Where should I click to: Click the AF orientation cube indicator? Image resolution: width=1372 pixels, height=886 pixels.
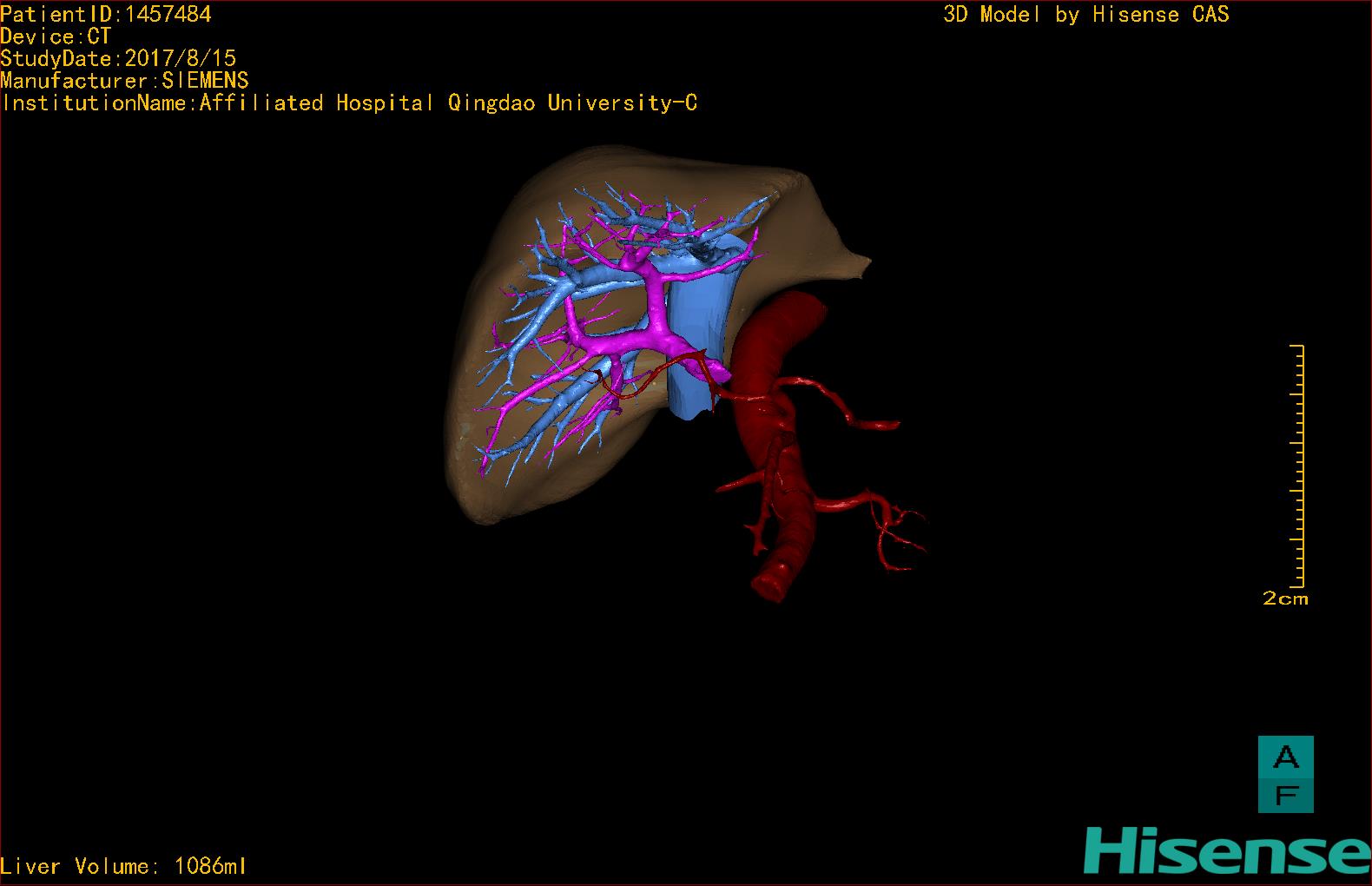point(1285,774)
